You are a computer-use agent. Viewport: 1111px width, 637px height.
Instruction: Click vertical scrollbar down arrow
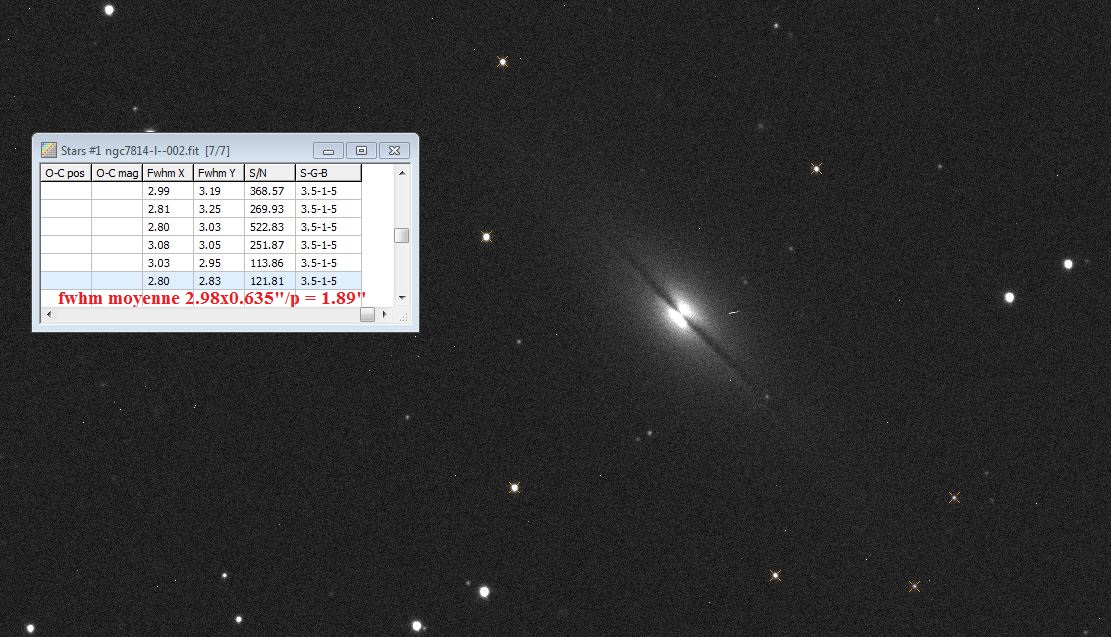[x=402, y=298]
